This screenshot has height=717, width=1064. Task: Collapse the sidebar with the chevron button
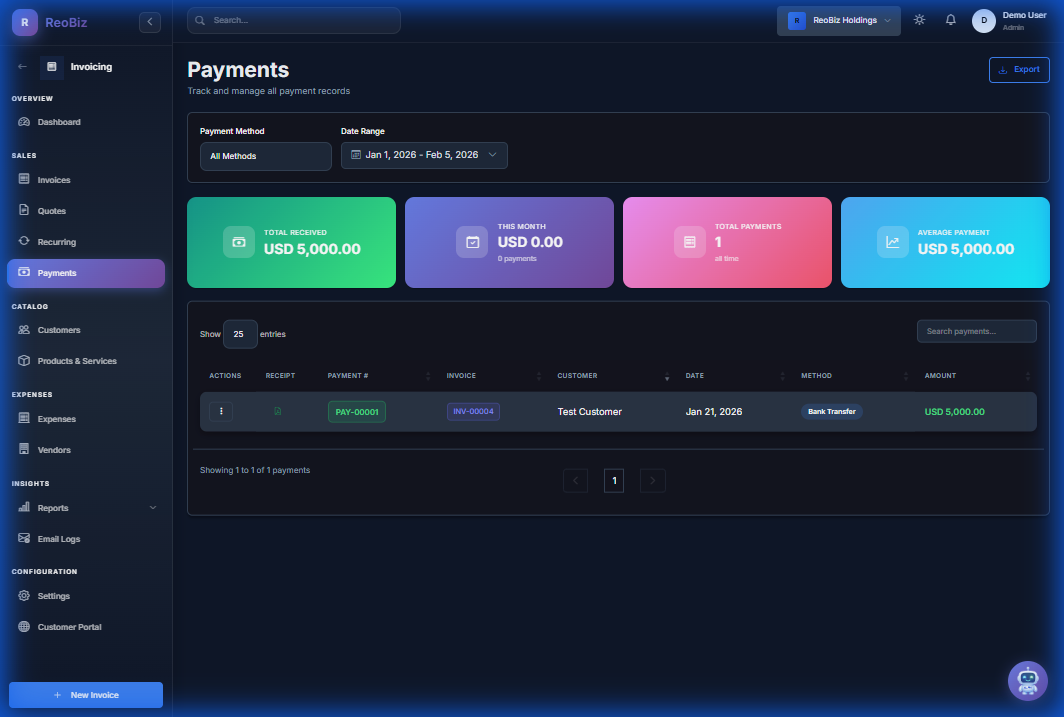tap(149, 21)
